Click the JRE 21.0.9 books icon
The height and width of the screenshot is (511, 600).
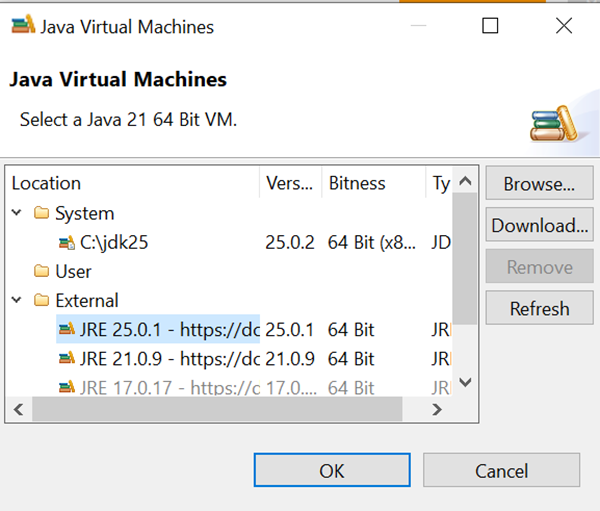click(x=67, y=358)
